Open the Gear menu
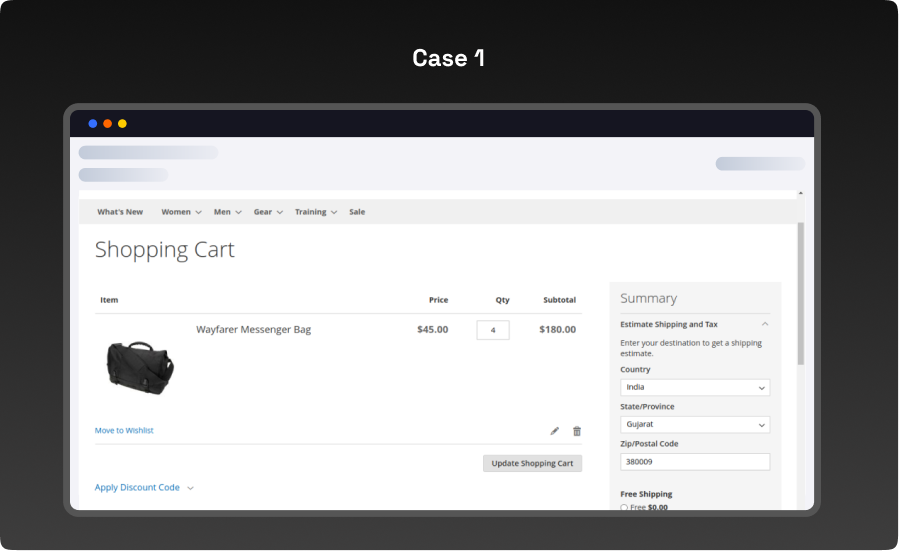Viewport: 899px width, 551px height. [268, 212]
